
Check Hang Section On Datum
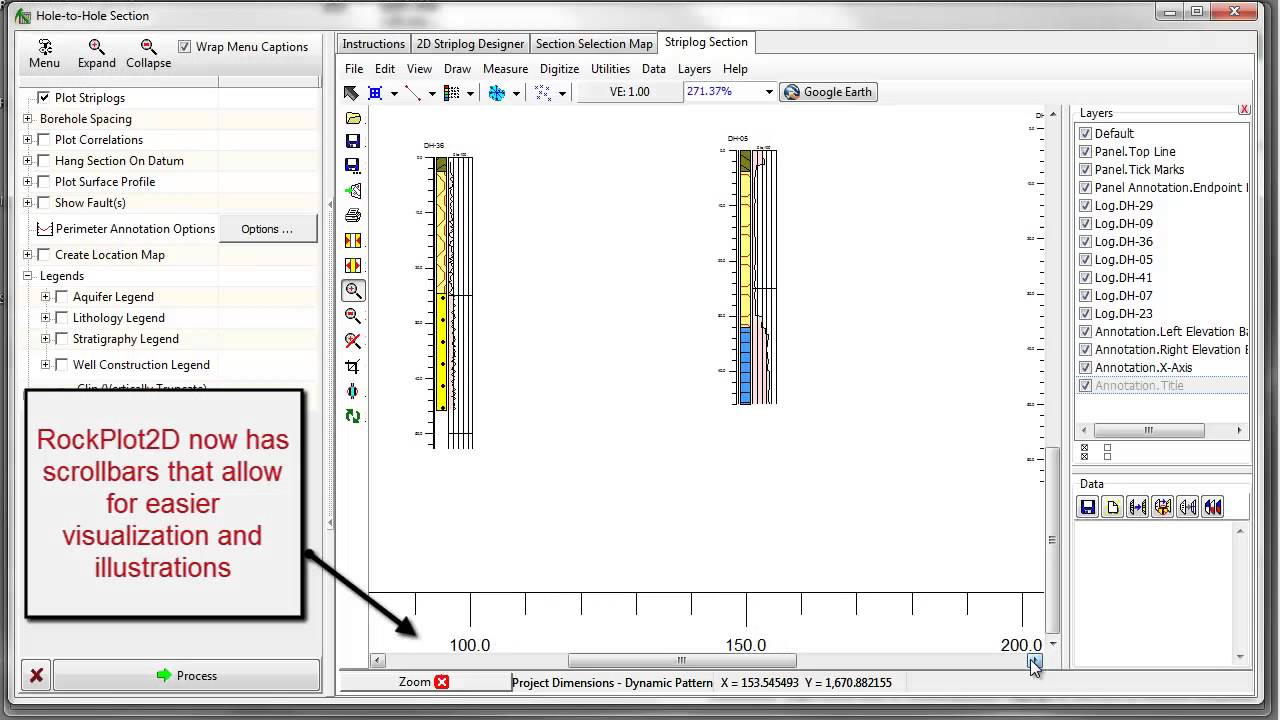tap(44, 161)
